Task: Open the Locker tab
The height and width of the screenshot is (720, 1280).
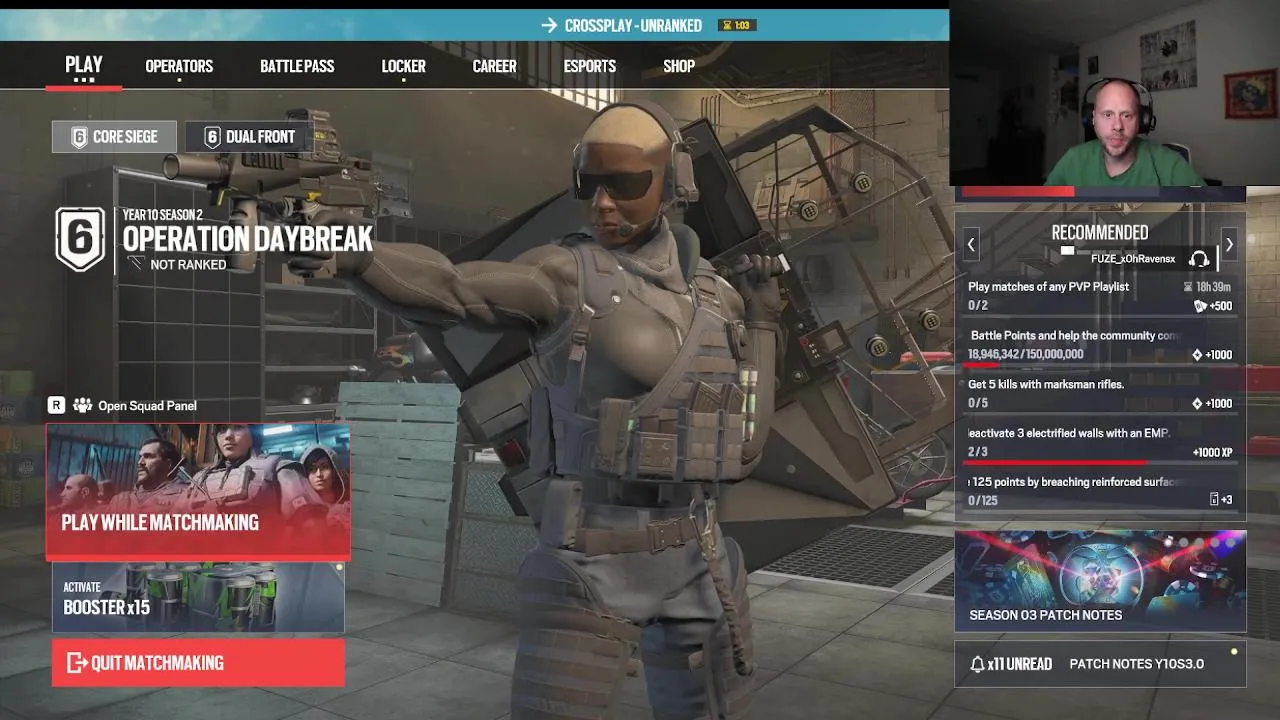Action: pyautogui.click(x=403, y=66)
